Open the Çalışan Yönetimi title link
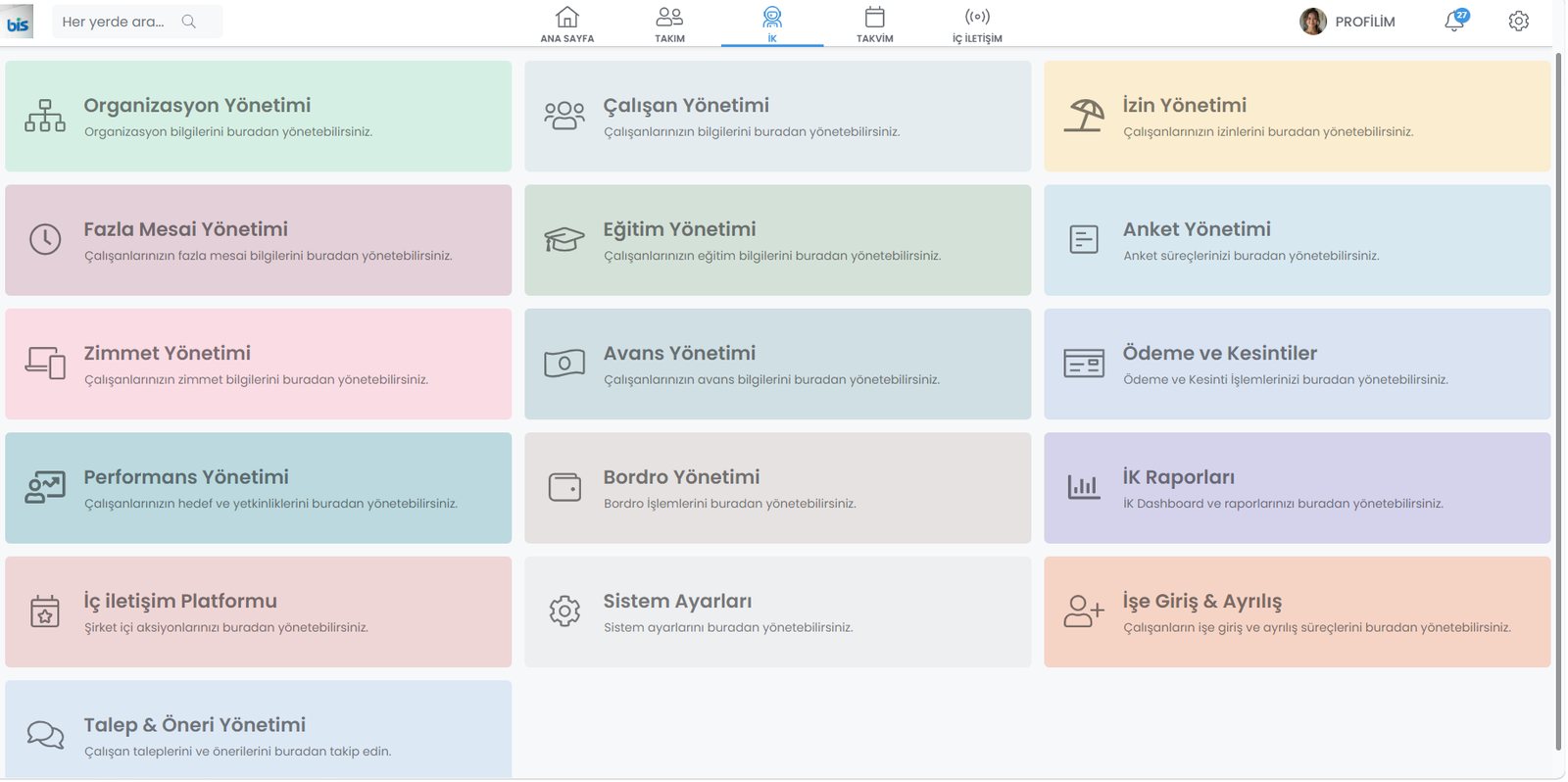1568x782 pixels. (686, 105)
